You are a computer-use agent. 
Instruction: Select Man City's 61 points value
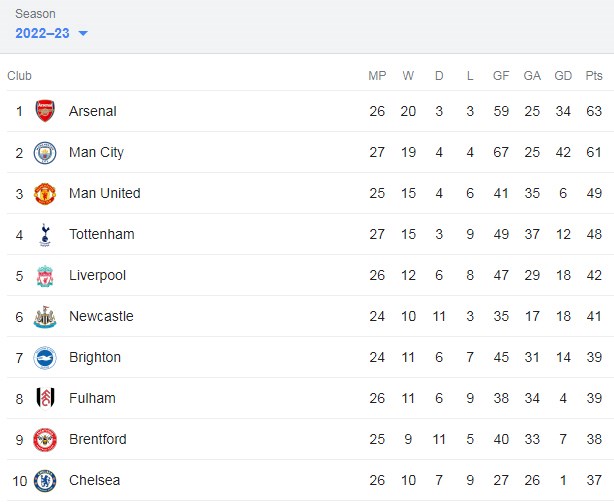tap(594, 152)
